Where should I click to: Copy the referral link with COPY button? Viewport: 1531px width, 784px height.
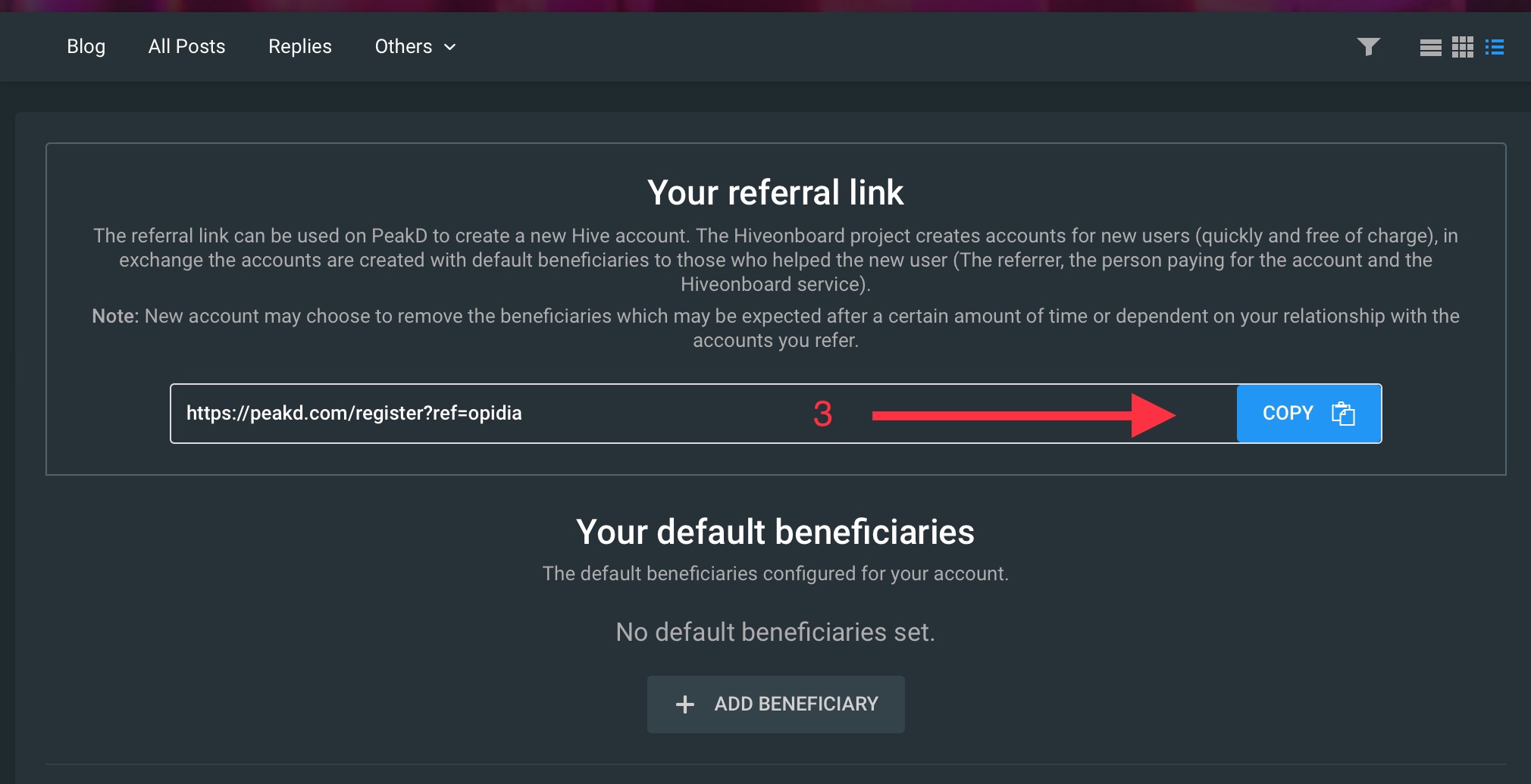(1309, 414)
